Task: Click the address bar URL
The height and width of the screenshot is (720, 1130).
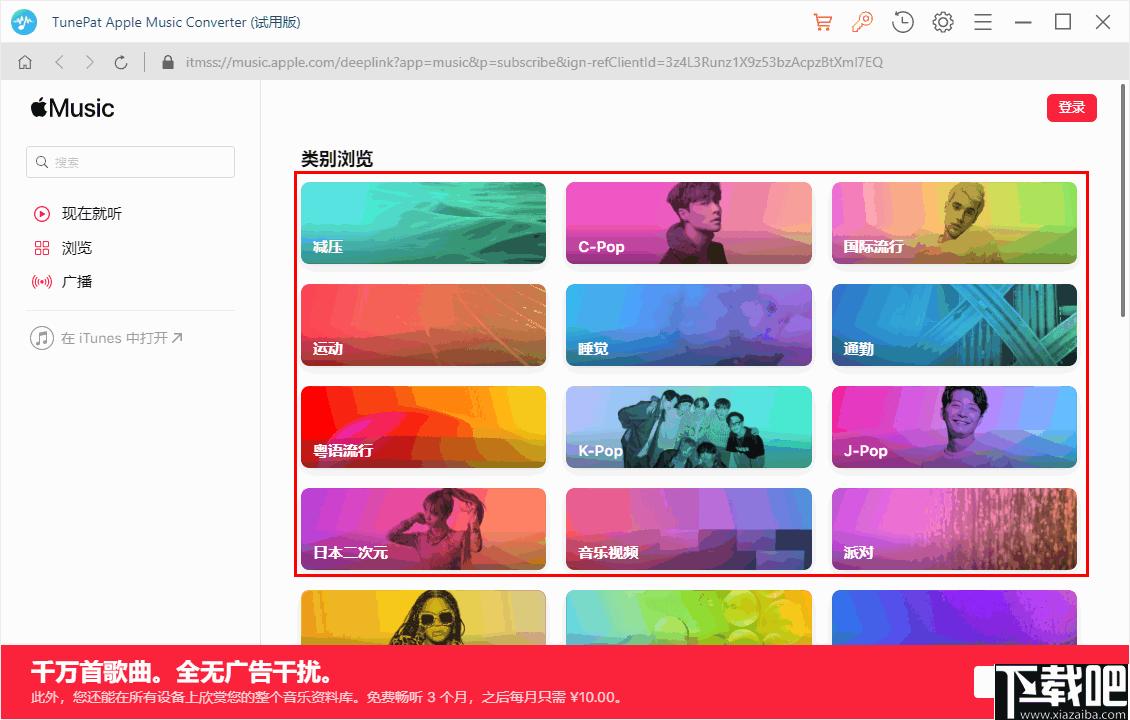Action: click(534, 63)
